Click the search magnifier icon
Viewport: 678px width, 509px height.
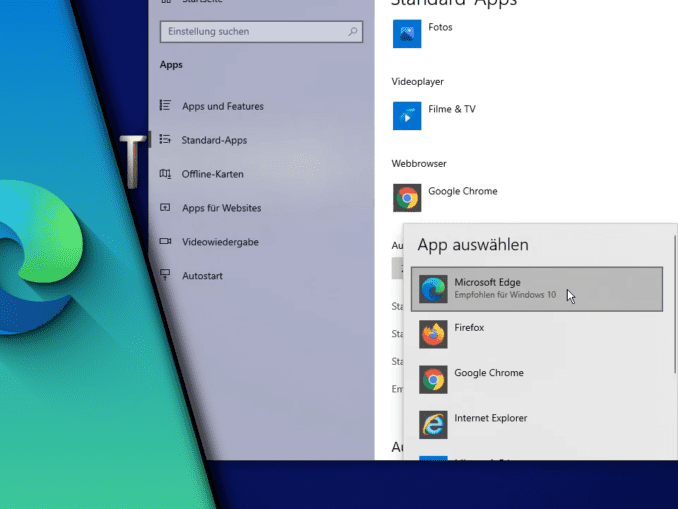click(353, 32)
